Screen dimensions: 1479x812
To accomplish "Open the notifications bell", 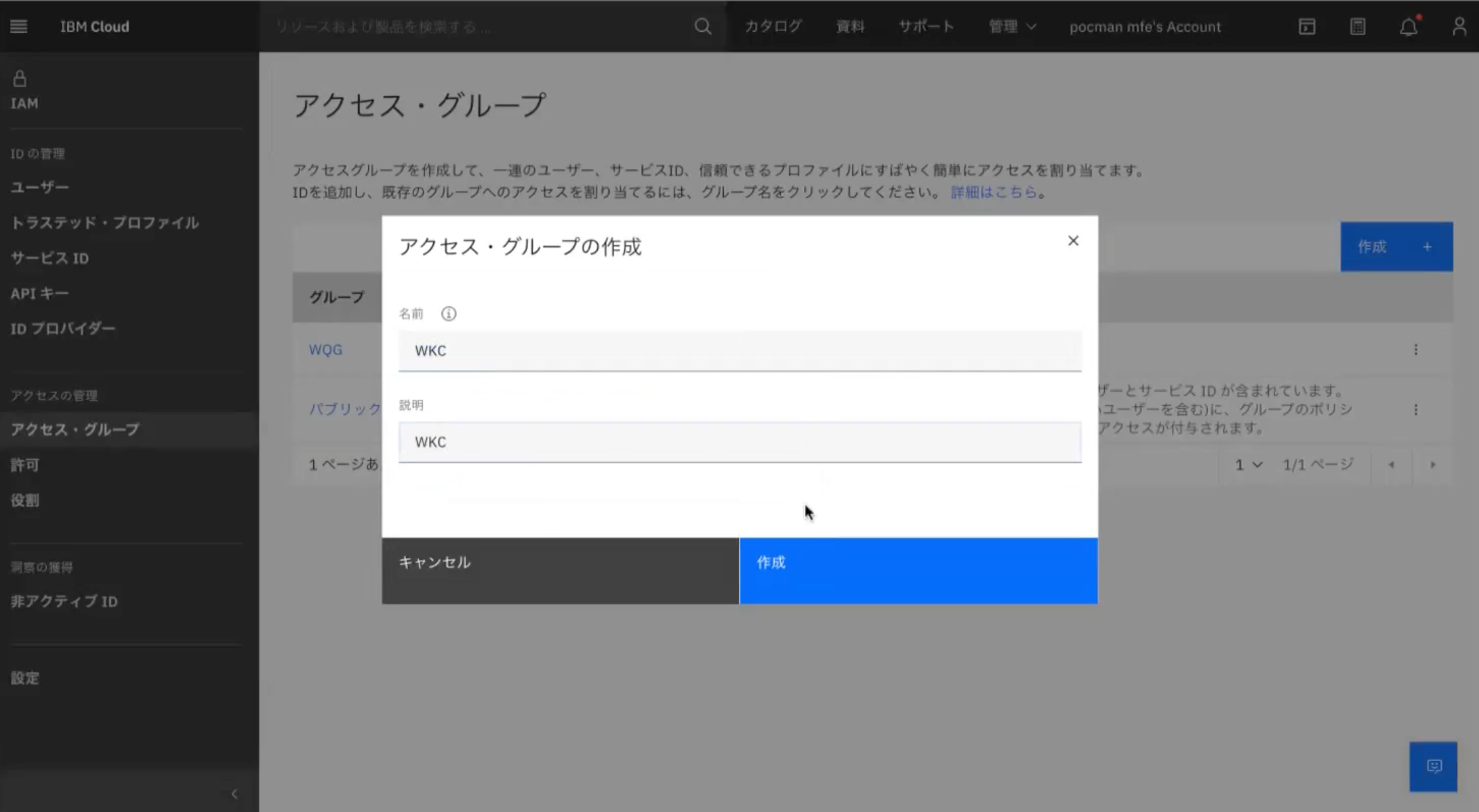I will tap(1409, 26).
